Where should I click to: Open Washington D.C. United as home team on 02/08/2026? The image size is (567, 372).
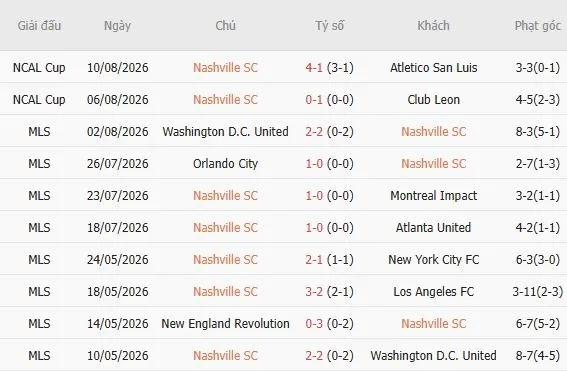pos(225,132)
